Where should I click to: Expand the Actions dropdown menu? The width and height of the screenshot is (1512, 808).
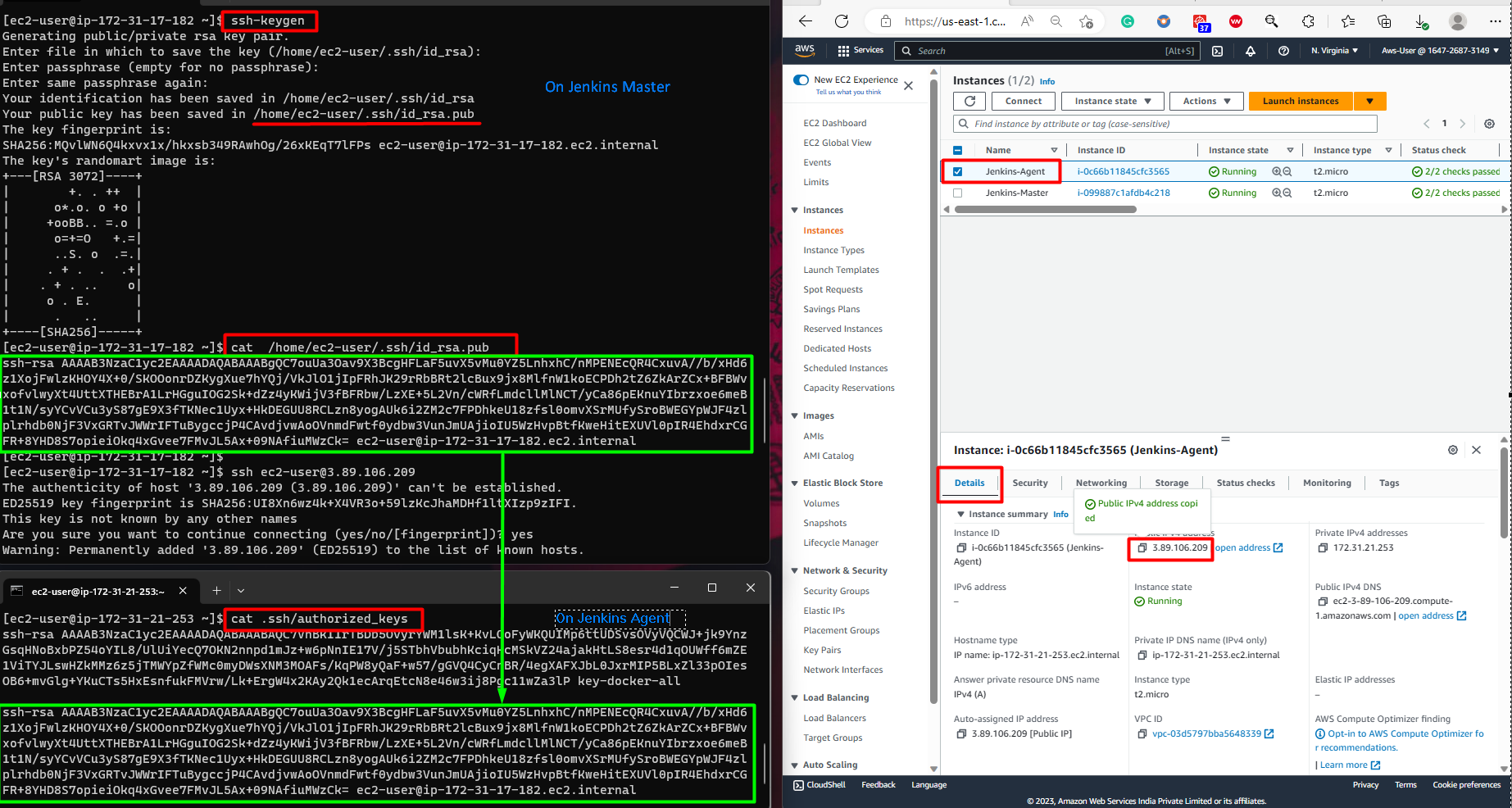point(1206,101)
